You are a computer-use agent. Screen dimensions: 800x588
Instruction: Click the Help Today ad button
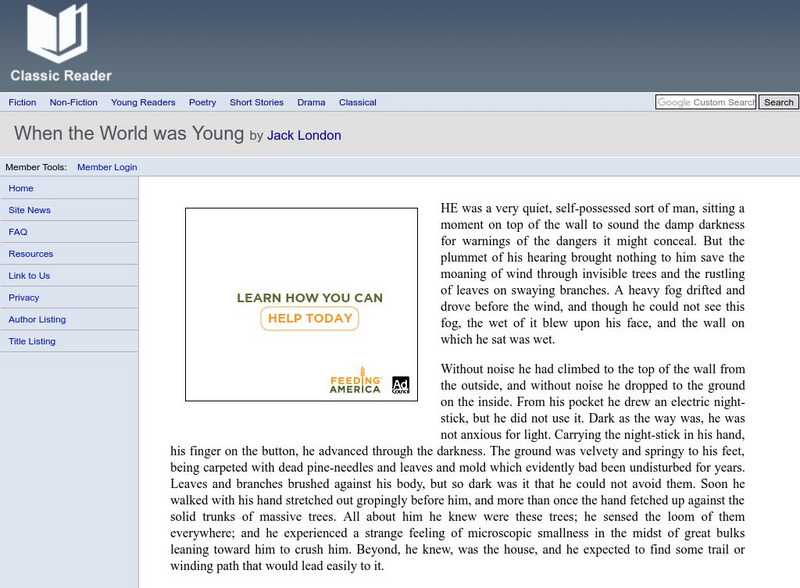(x=309, y=318)
